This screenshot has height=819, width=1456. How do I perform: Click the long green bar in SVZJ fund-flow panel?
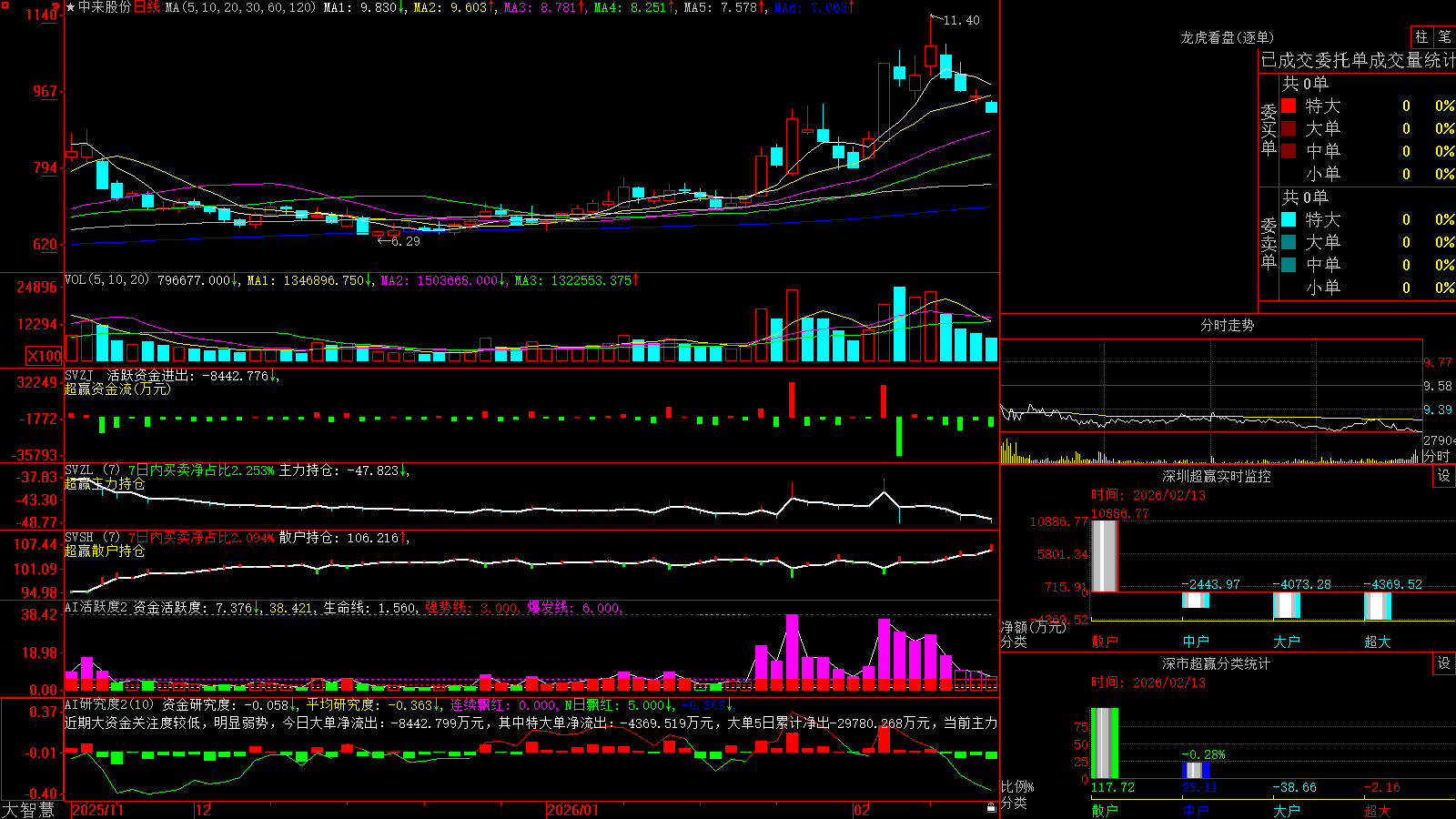tap(899, 437)
